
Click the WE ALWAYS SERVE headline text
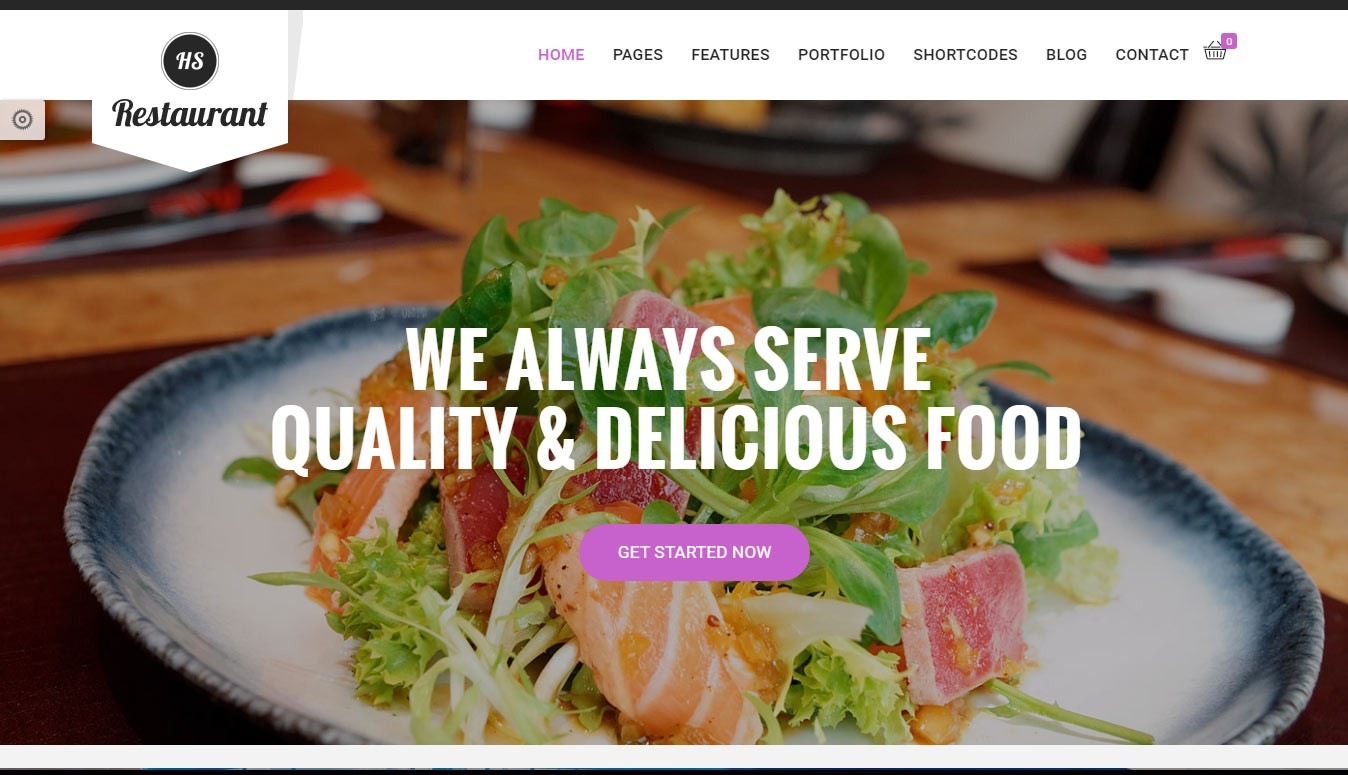(x=668, y=360)
